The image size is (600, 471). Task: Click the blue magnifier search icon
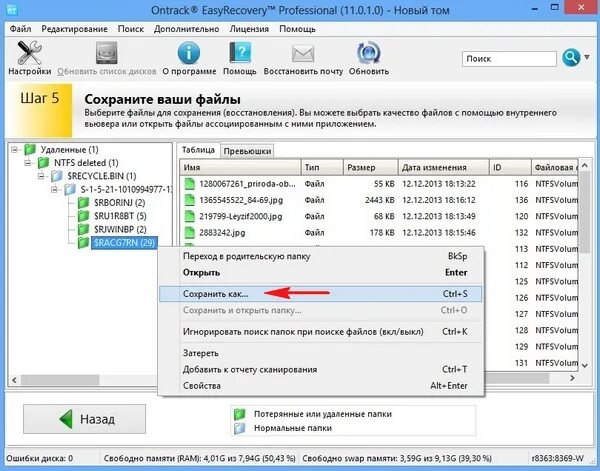571,58
